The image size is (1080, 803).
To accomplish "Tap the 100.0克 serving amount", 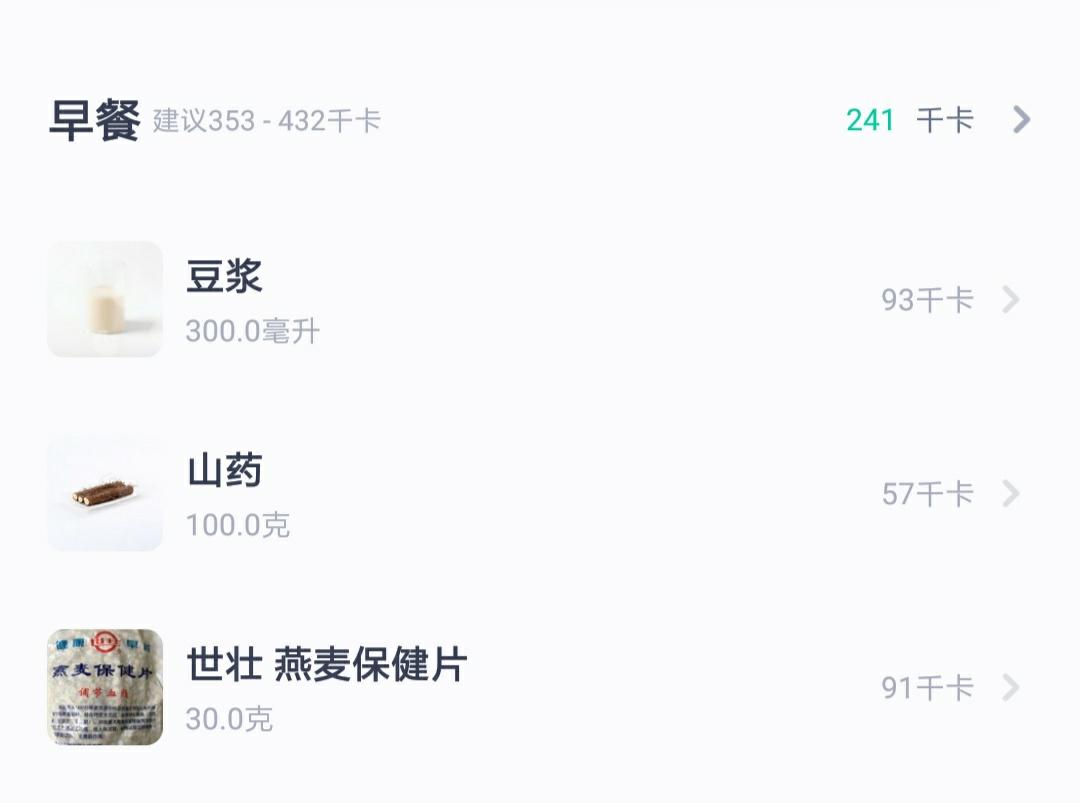I will [237, 525].
